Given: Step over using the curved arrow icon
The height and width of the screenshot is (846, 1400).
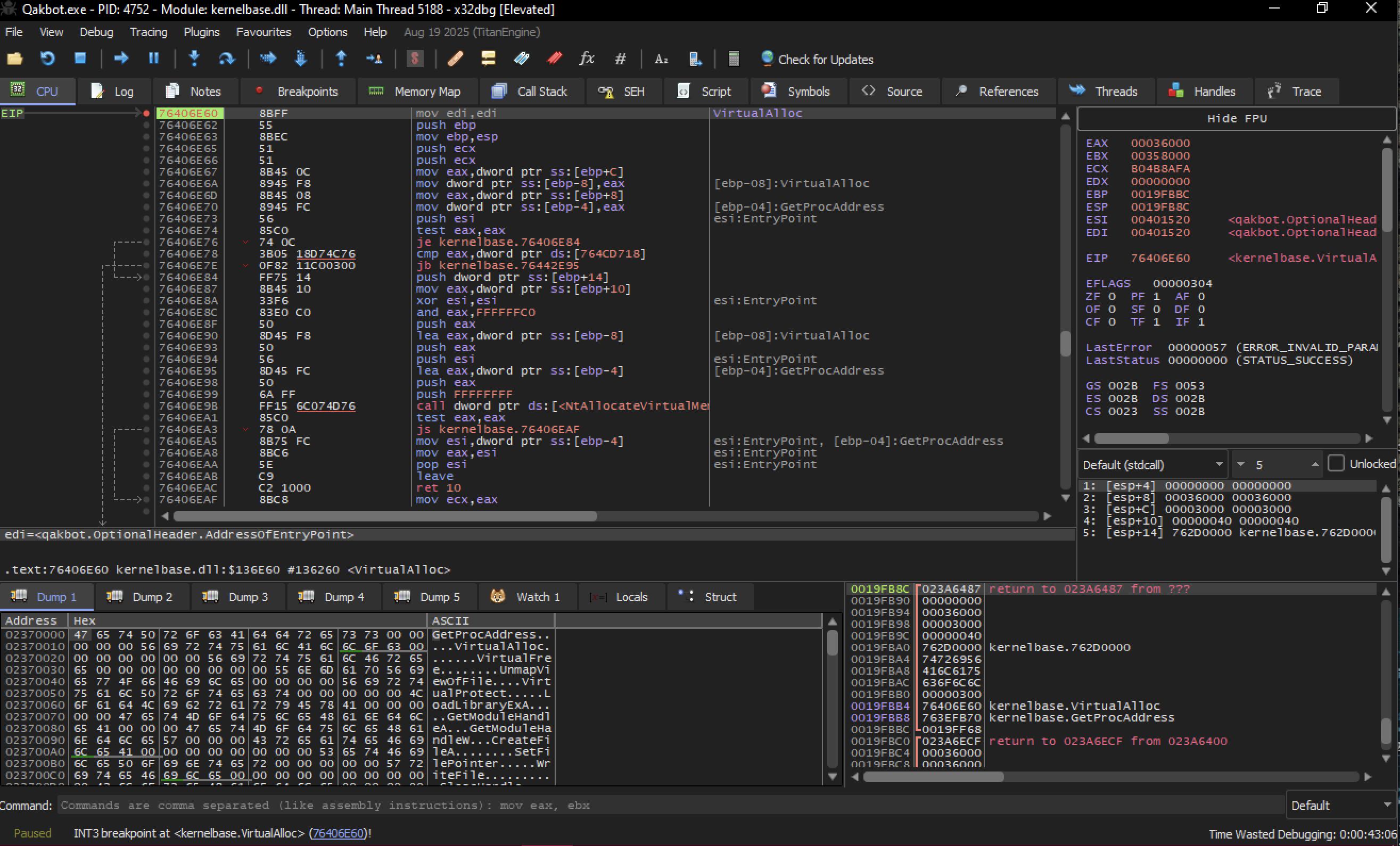Looking at the screenshot, I should click(227, 59).
